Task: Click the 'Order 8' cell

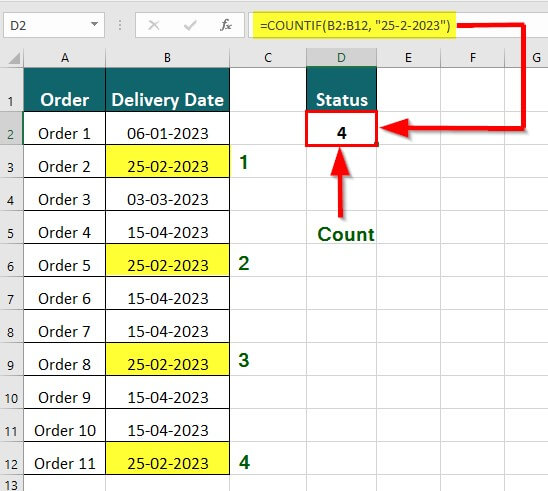Action: pyautogui.click(x=64, y=359)
